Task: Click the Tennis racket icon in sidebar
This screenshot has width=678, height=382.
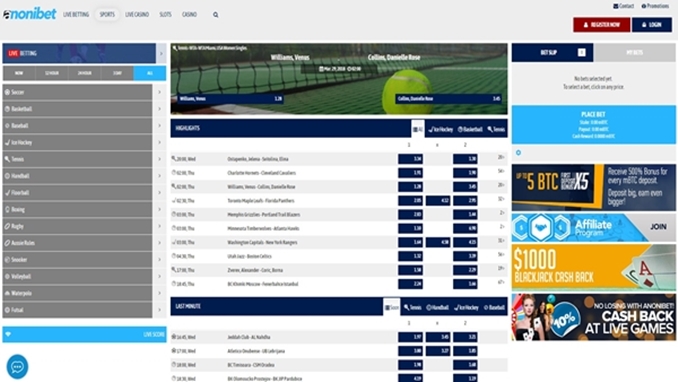Action: coord(7,159)
